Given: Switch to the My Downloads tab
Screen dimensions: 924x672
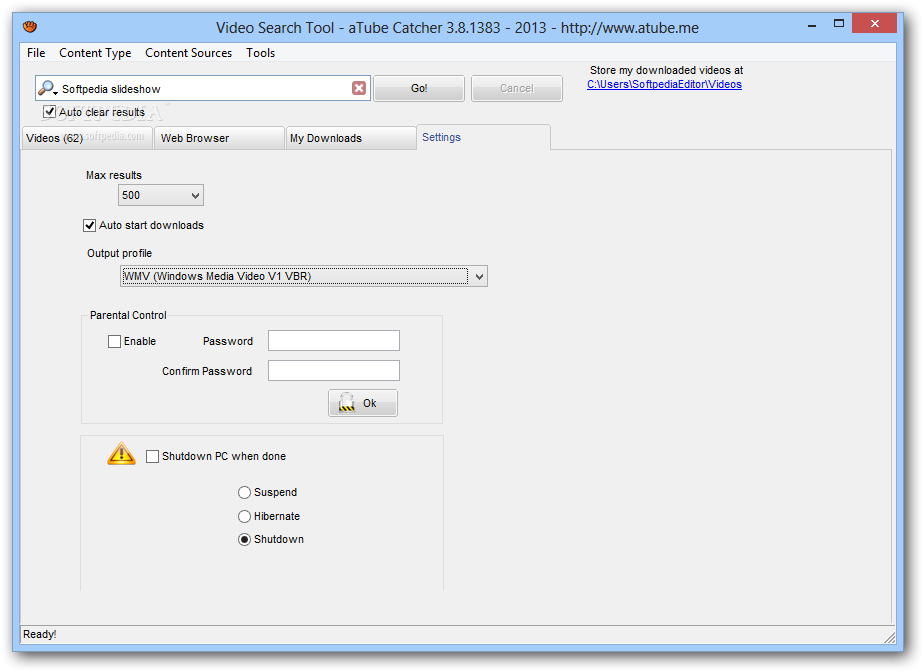Looking at the screenshot, I should 351,138.
